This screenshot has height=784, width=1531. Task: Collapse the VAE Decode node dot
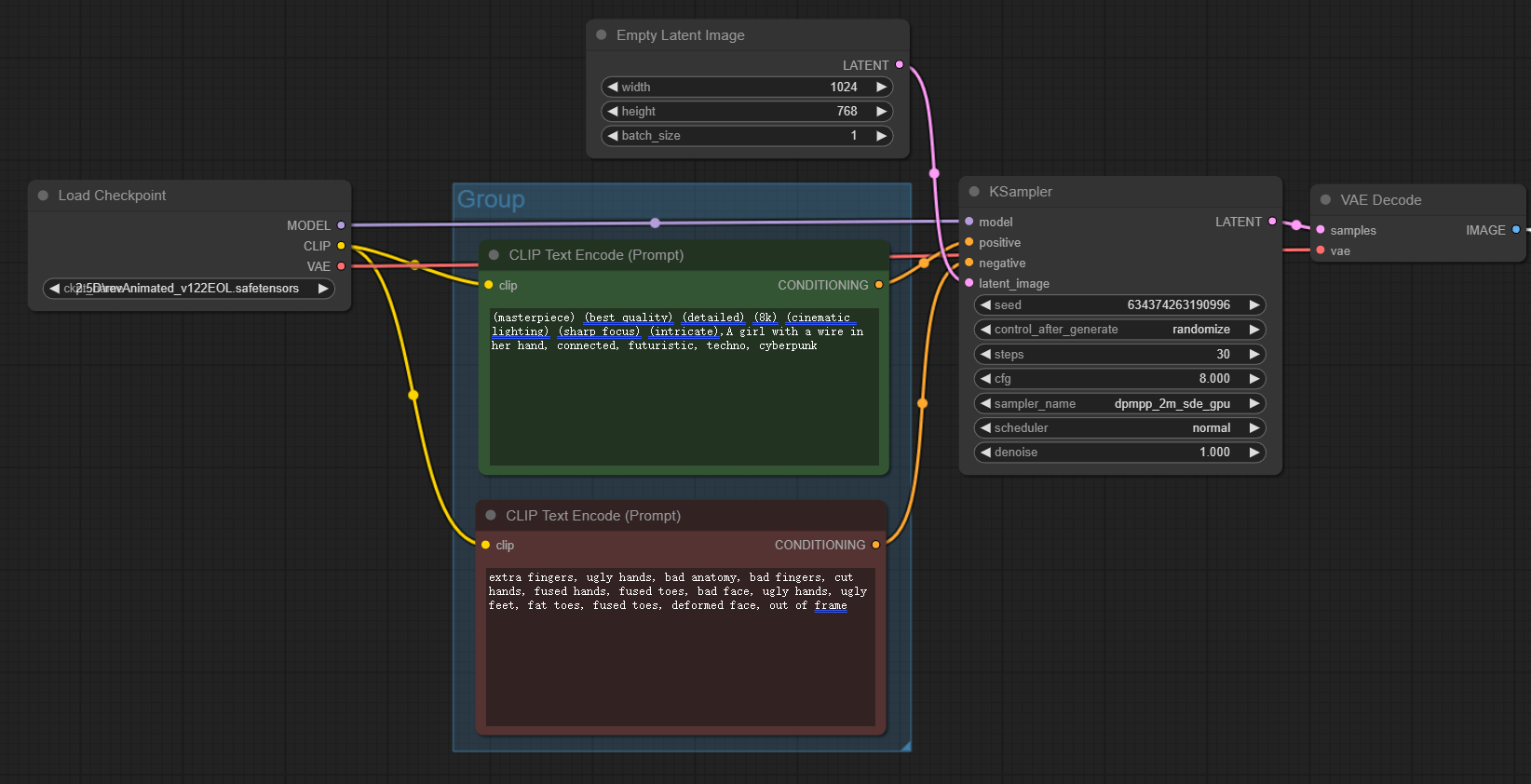(x=1325, y=200)
